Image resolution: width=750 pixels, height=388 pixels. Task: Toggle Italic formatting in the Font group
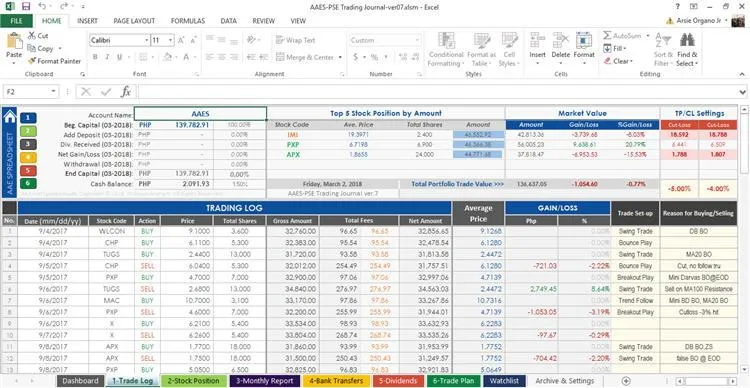[x=107, y=57]
